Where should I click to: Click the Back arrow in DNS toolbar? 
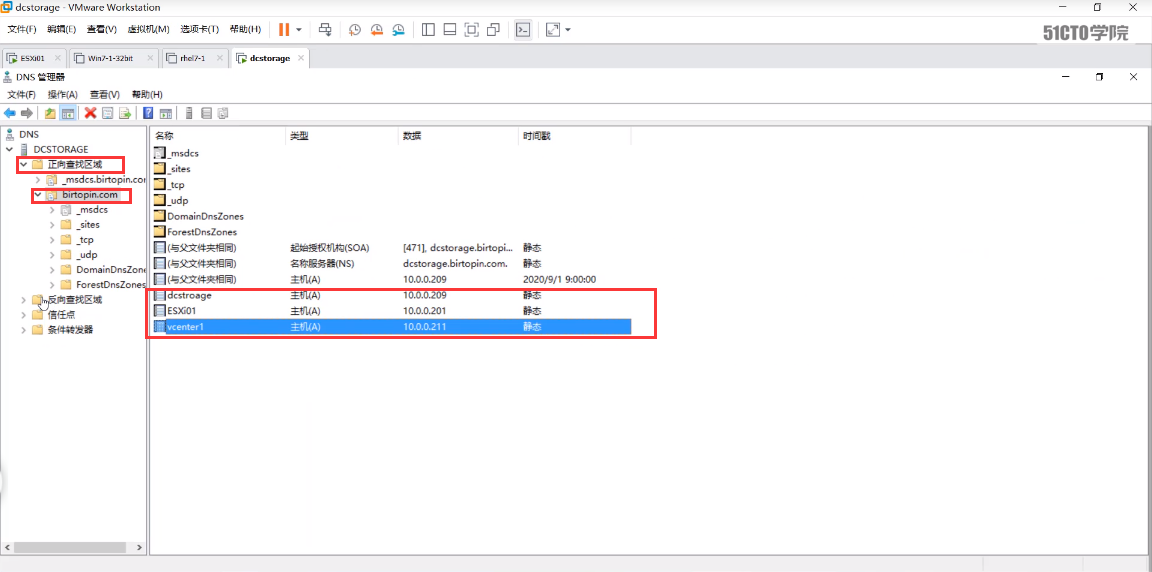point(10,113)
